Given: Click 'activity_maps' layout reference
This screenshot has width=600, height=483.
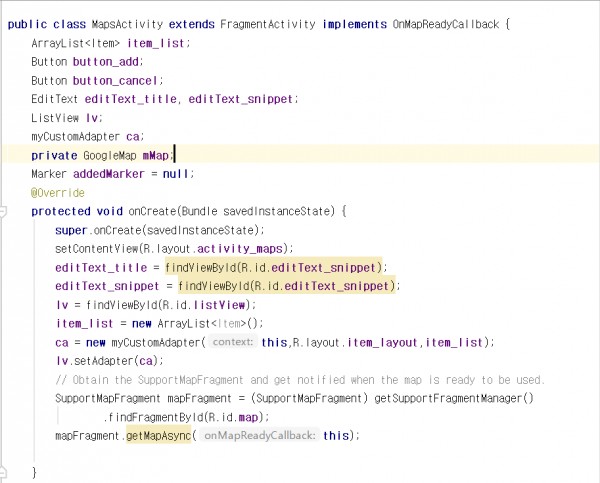Looking at the screenshot, I should click(240, 249).
